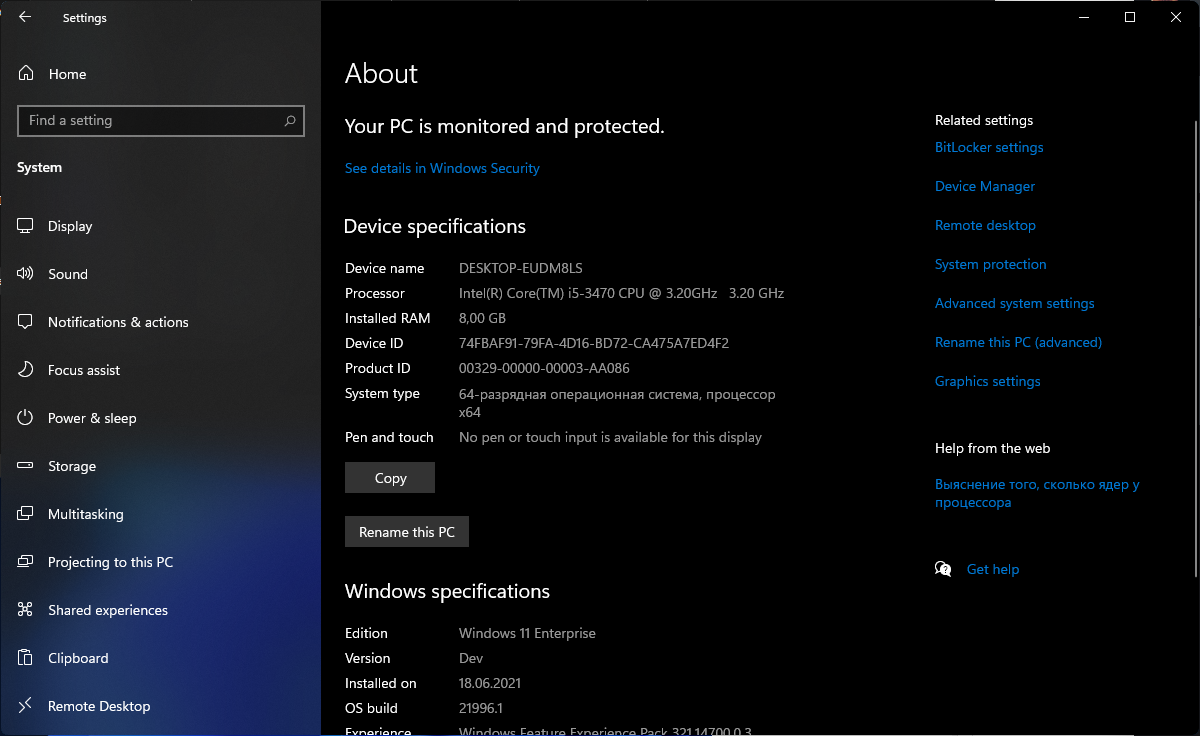Image resolution: width=1200 pixels, height=736 pixels.
Task: Click the Storage drive icon
Action: point(27,466)
